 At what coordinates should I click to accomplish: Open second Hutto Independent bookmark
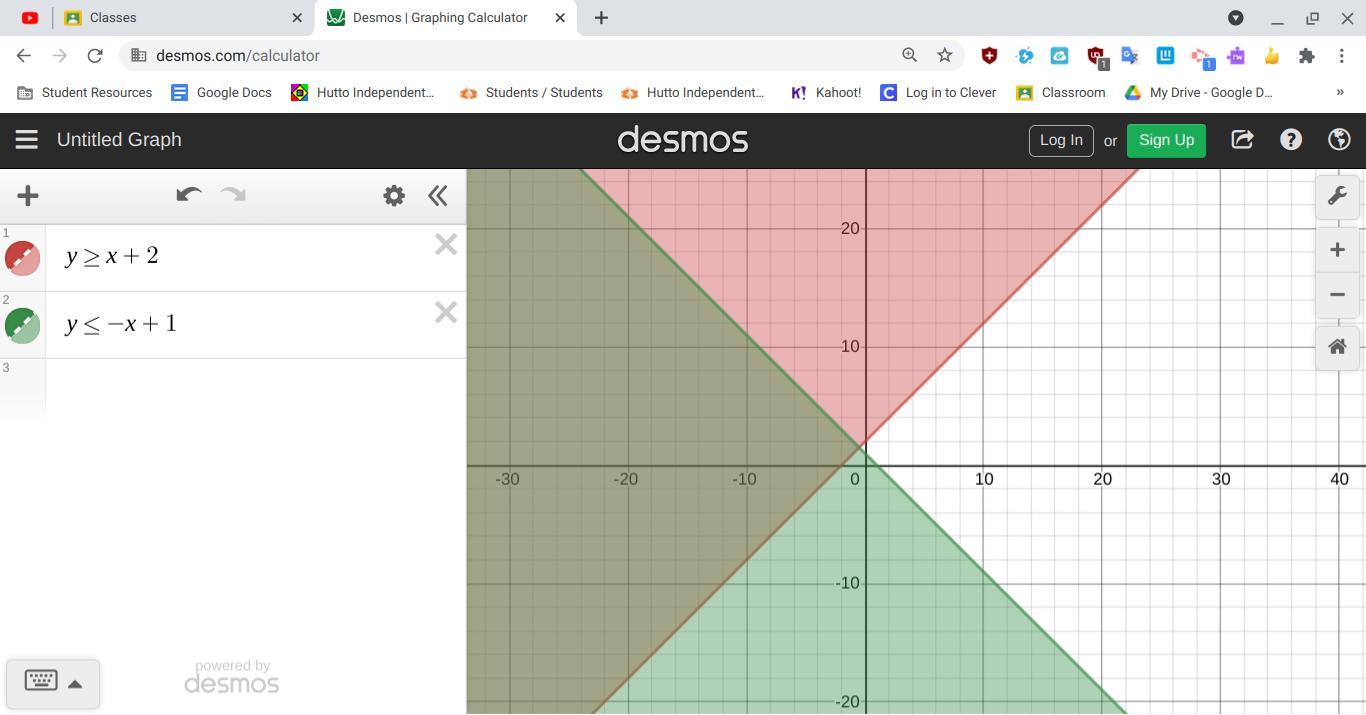693,93
